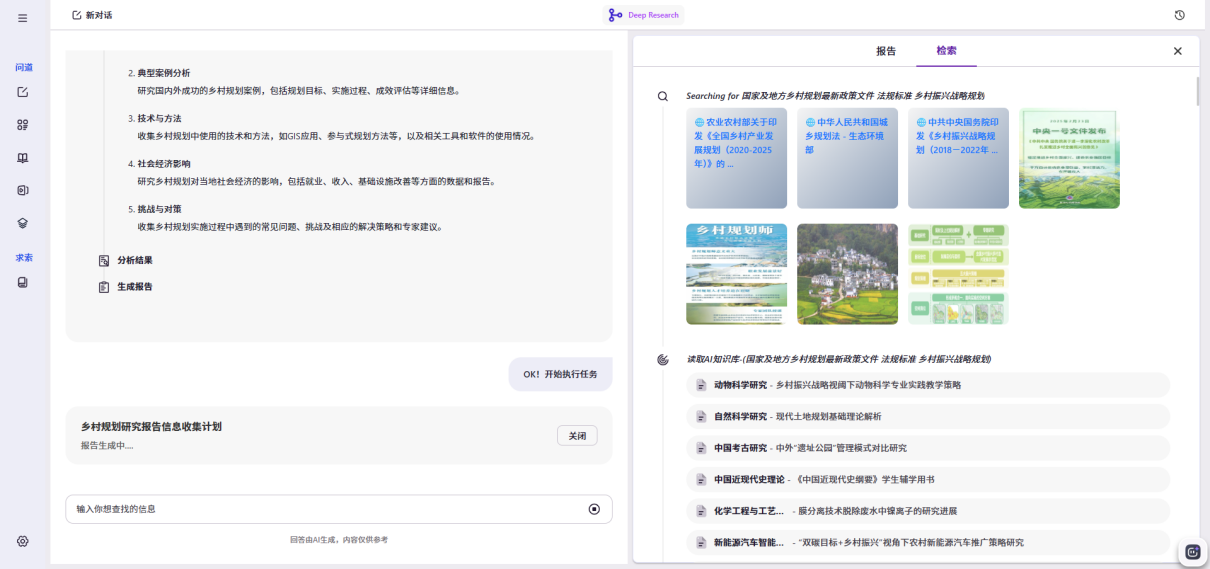
Task: Click the layers stack icon in the sidebar
Action: 23,223
